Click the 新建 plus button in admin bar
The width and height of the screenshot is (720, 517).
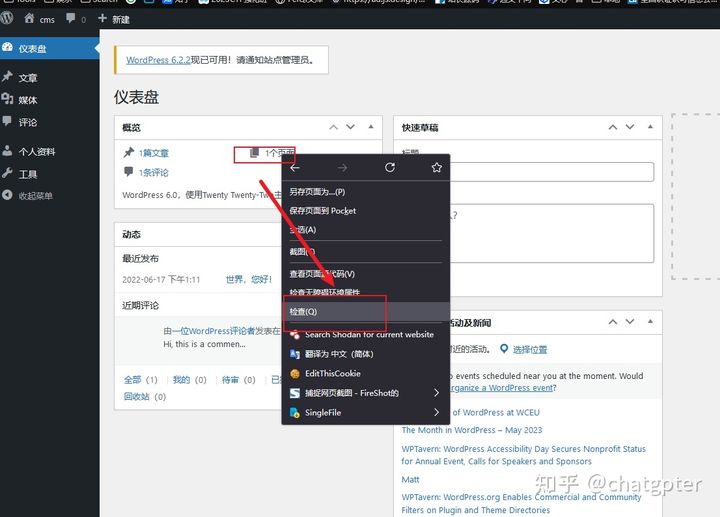tap(113, 19)
